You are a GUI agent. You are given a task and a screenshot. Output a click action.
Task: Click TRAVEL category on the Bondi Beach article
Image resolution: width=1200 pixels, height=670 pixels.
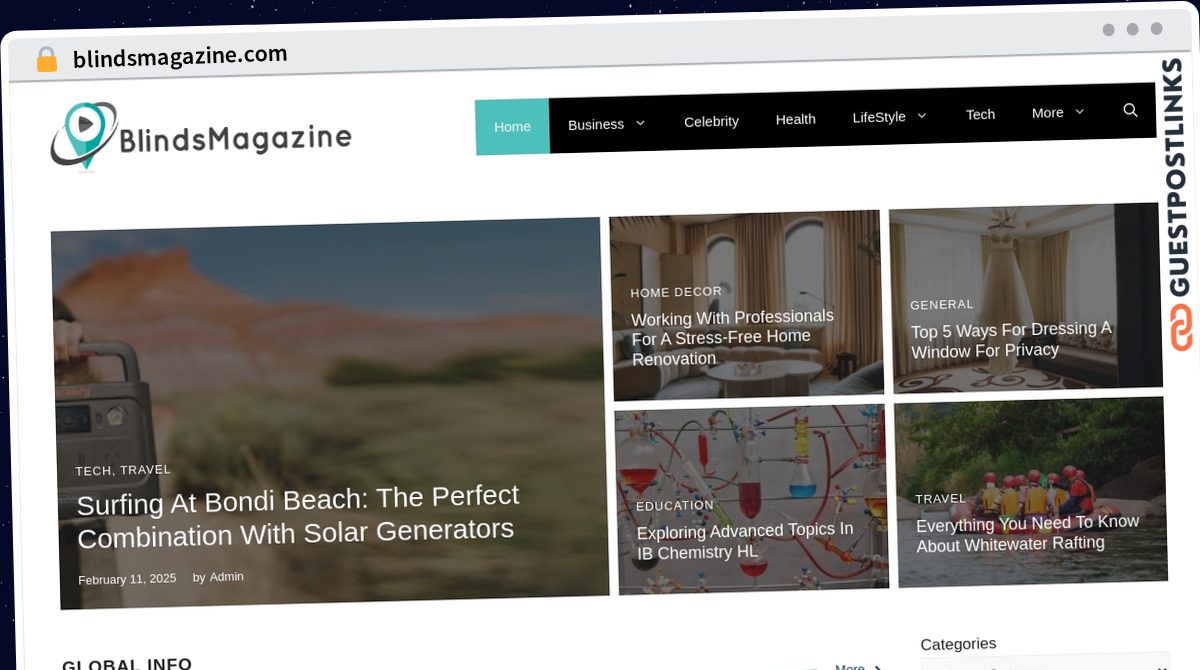tap(146, 470)
